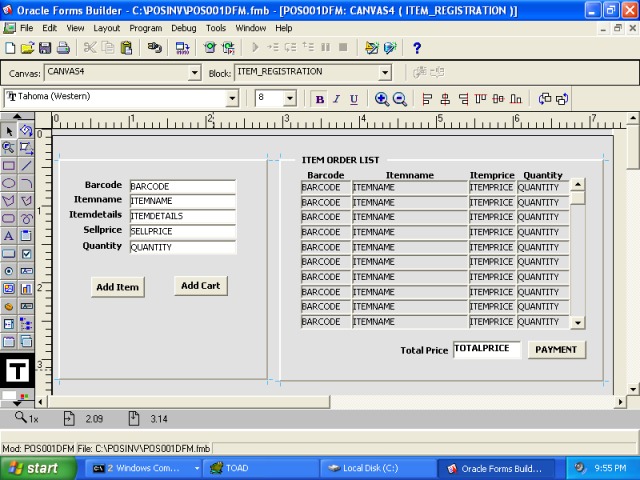
Task: Open the Layout menu
Action: click(x=106, y=28)
